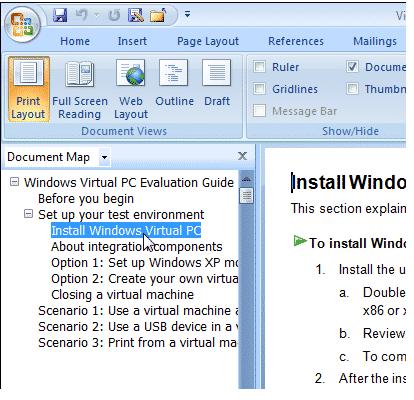Go to About integration components heading
The width and height of the screenshot is (414, 400).
click(137, 247)
